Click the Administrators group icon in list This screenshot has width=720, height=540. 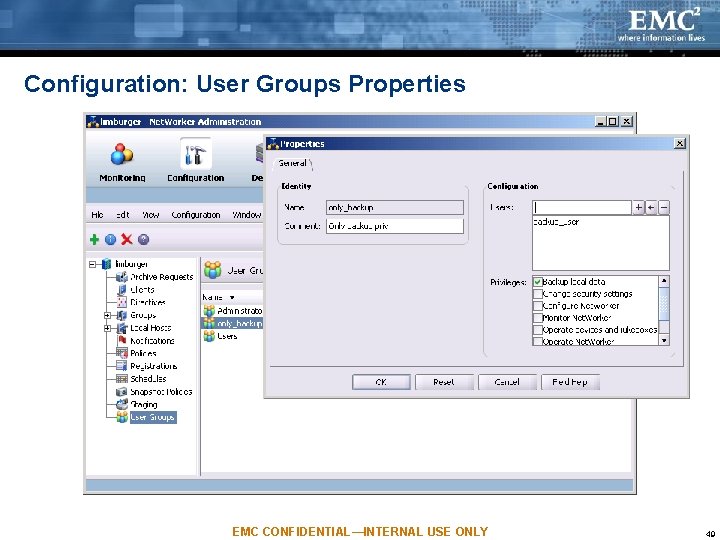pos(209,311)
